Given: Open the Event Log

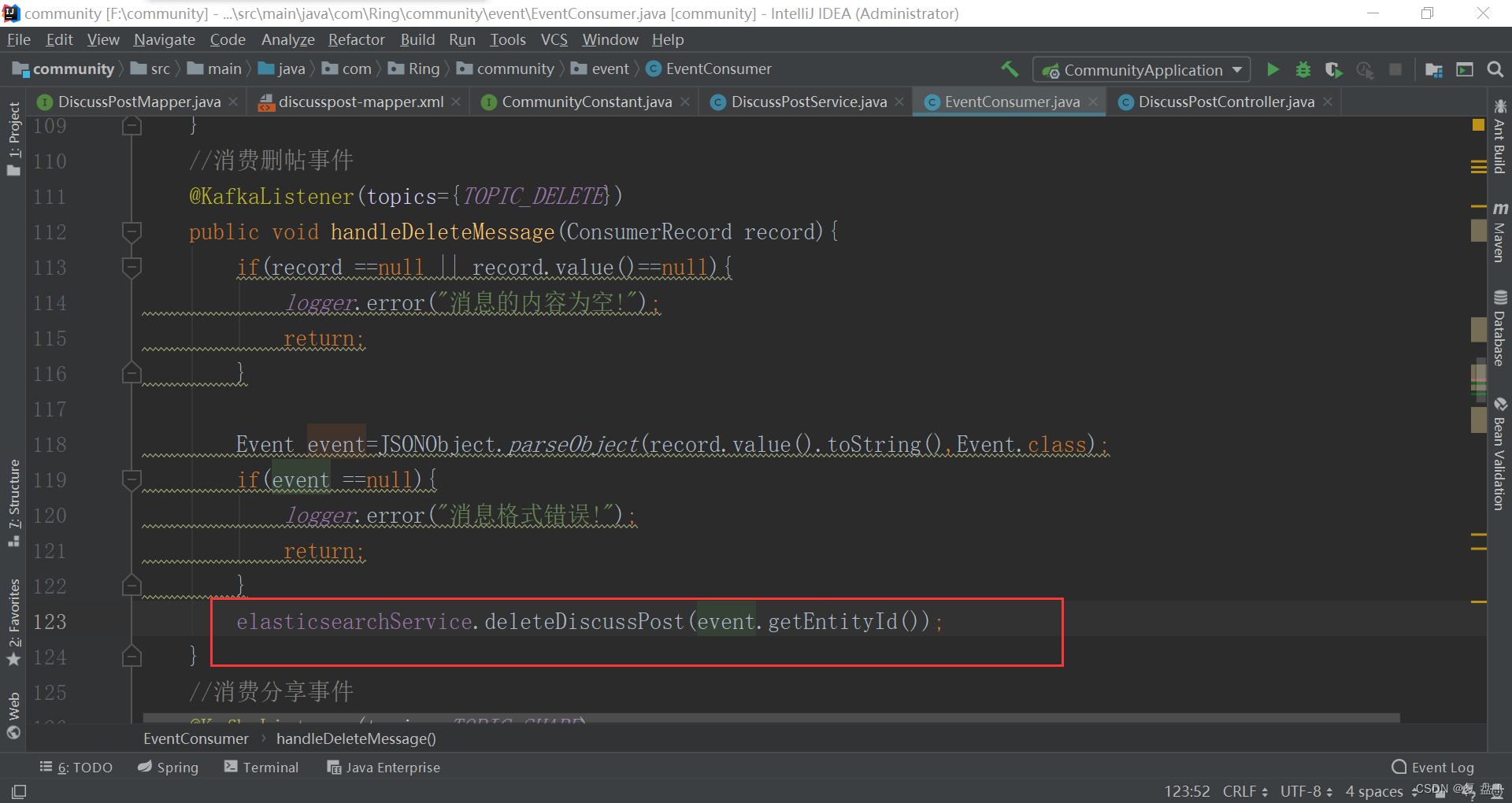Looking at the screenshot, I should coord(1432,767).
